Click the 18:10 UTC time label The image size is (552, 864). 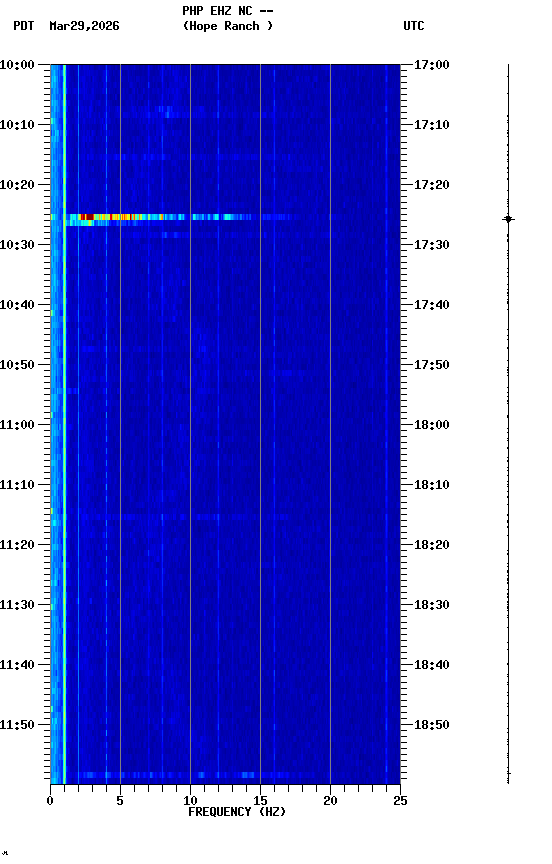click(x=432, y=485)
